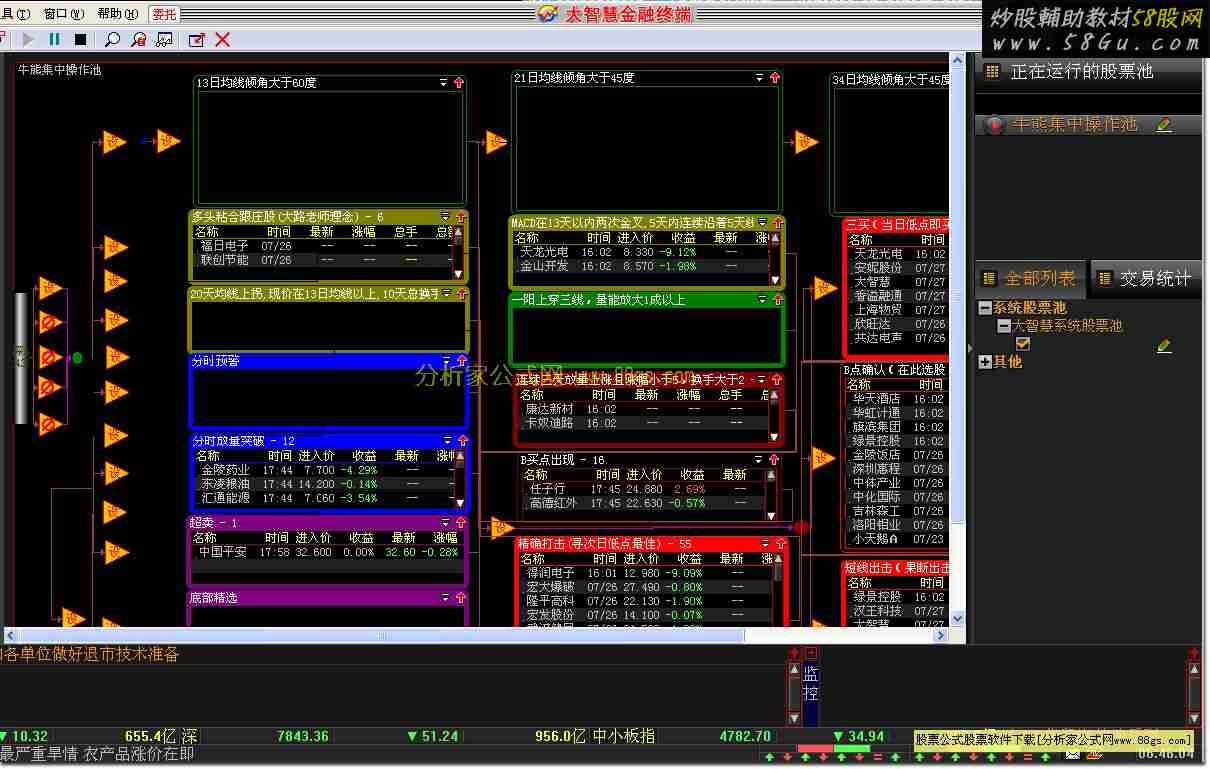Open dropdown of 分时放量突破 box

(x=447, y=441)
